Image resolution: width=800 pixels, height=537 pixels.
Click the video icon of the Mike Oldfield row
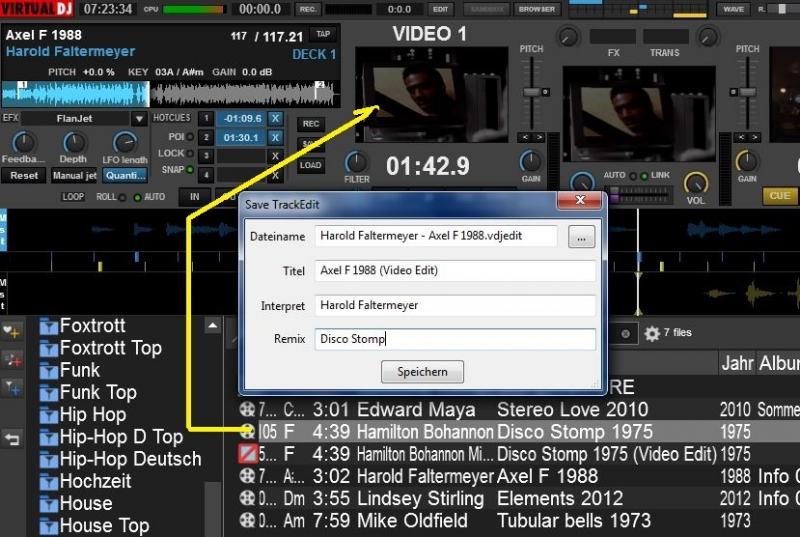click(x=247, y=520)
